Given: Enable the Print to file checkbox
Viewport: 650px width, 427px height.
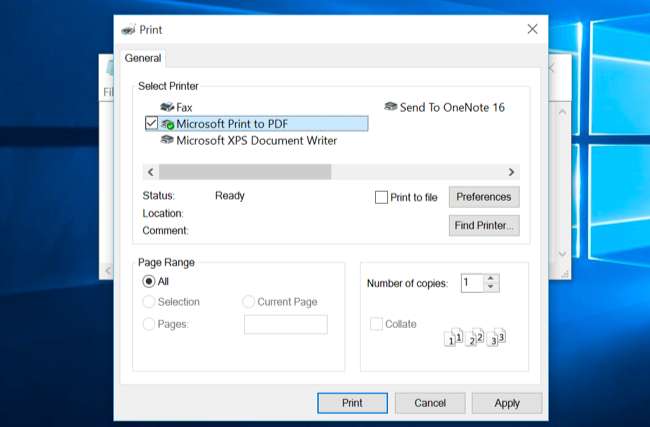Looking at the screenshot, I should (x=381, y=197).
